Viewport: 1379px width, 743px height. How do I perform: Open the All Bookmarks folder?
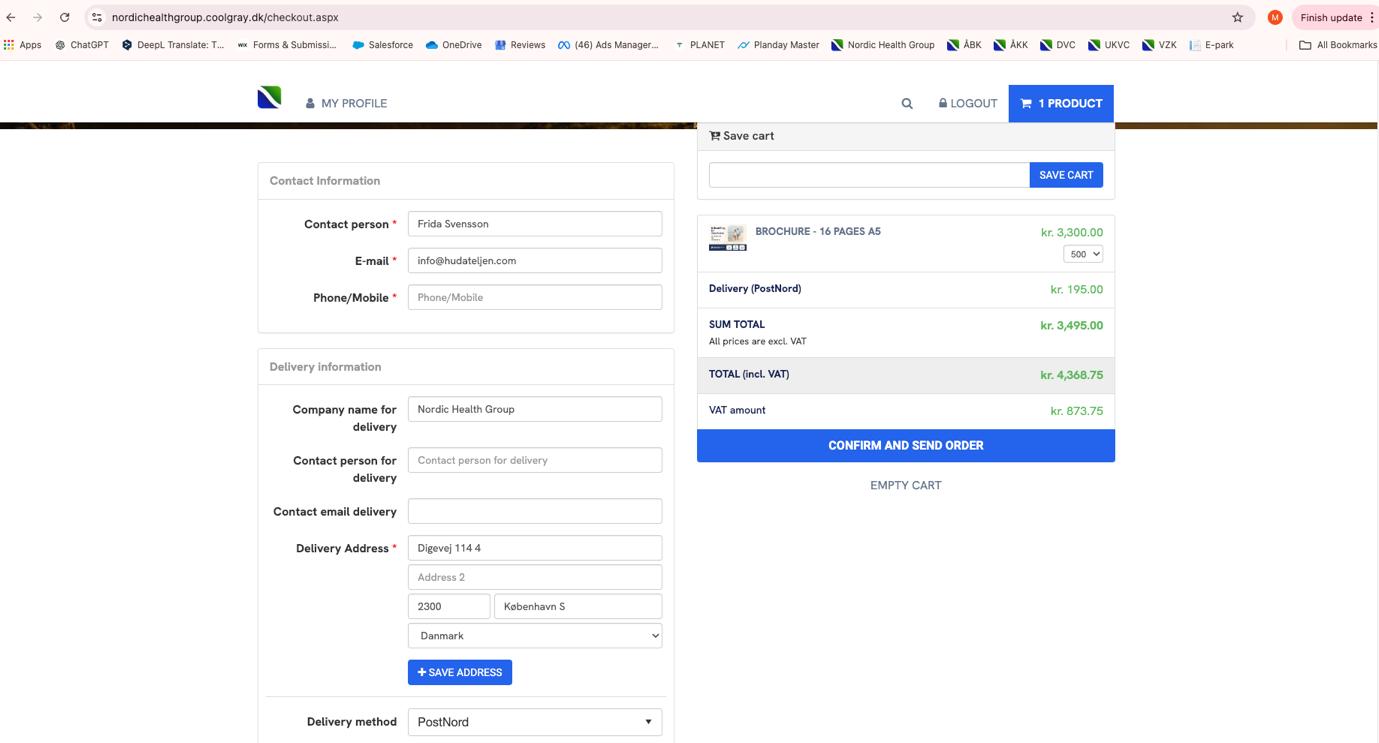(x=1338, y=45)
